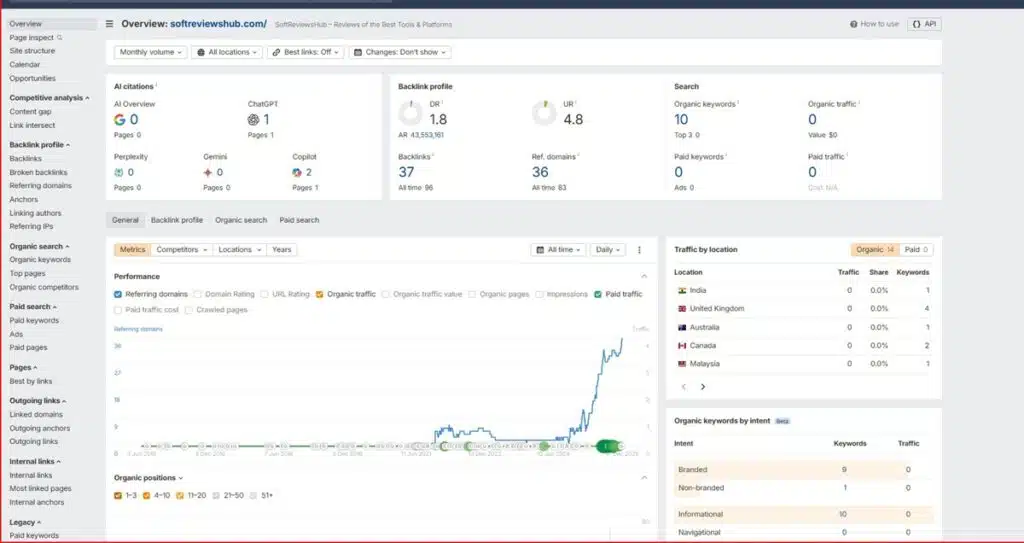
Task: Uncheck the Paid traffic checkbox
Action: coord(598,294)
